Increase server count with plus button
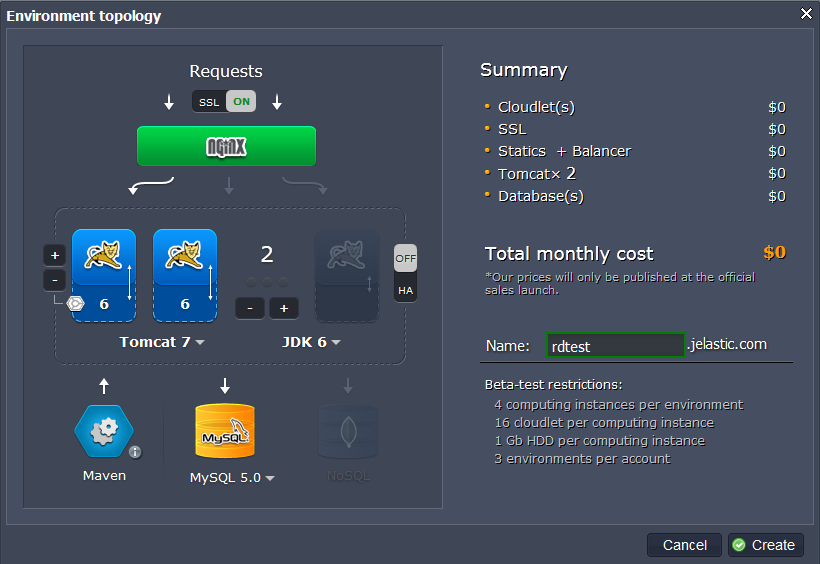820x564 pixels. click(284, 308)
